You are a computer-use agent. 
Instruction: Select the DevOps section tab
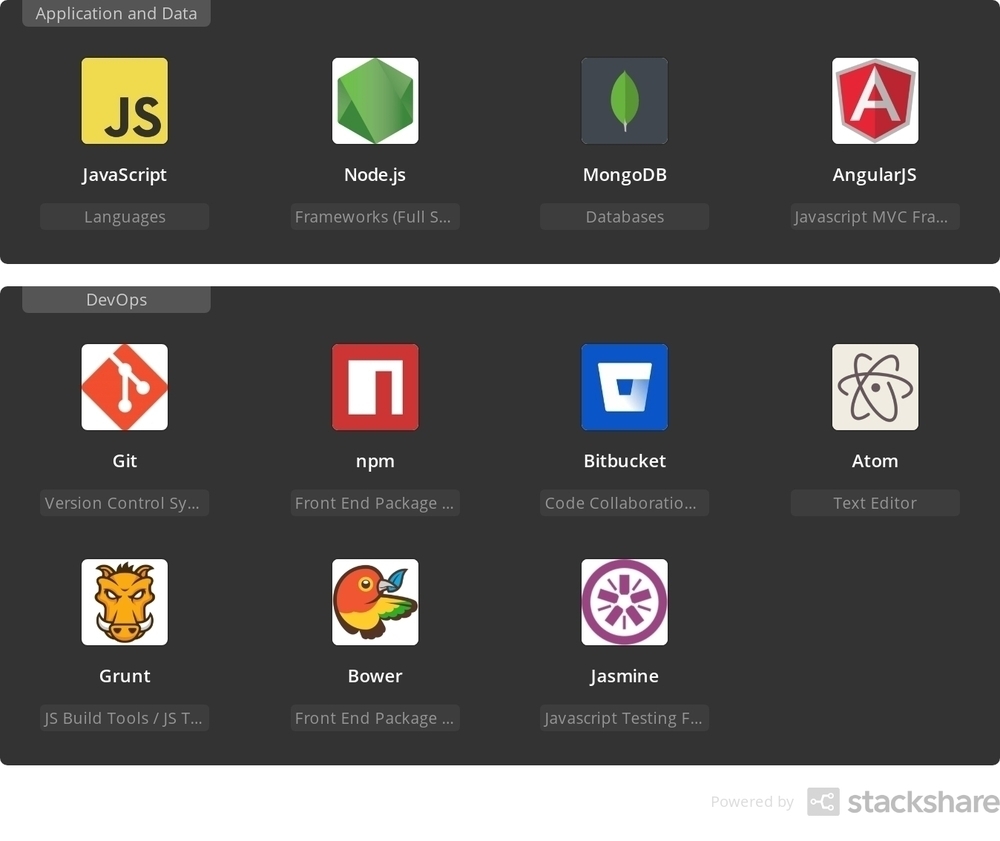coord(116,300)
